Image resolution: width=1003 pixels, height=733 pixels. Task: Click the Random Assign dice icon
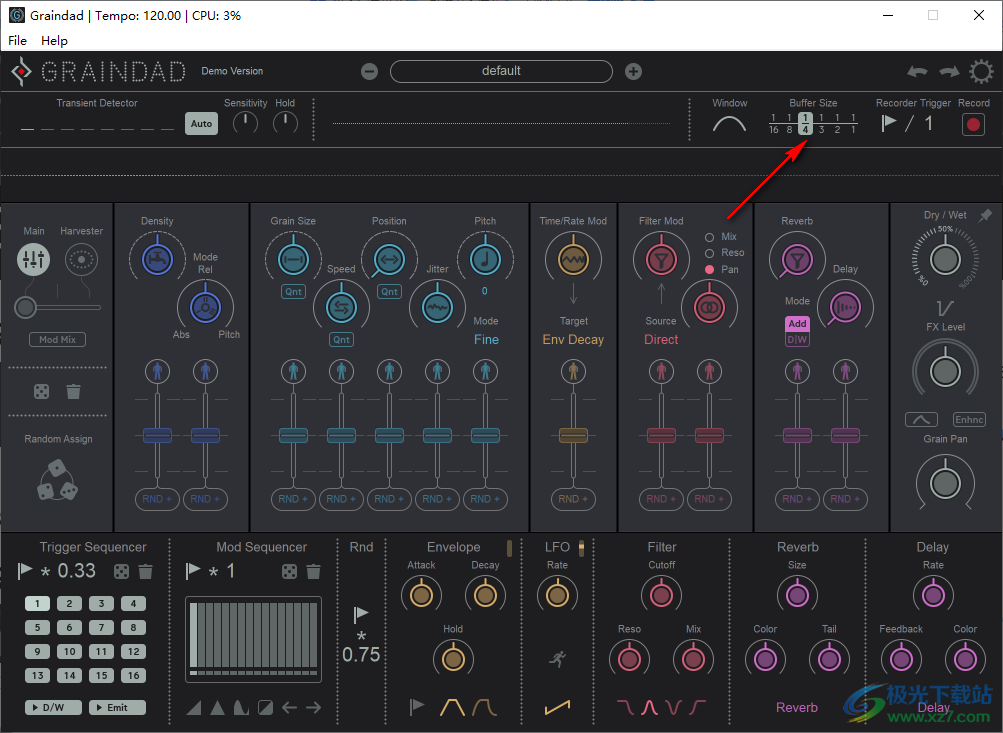pos(57,480)
